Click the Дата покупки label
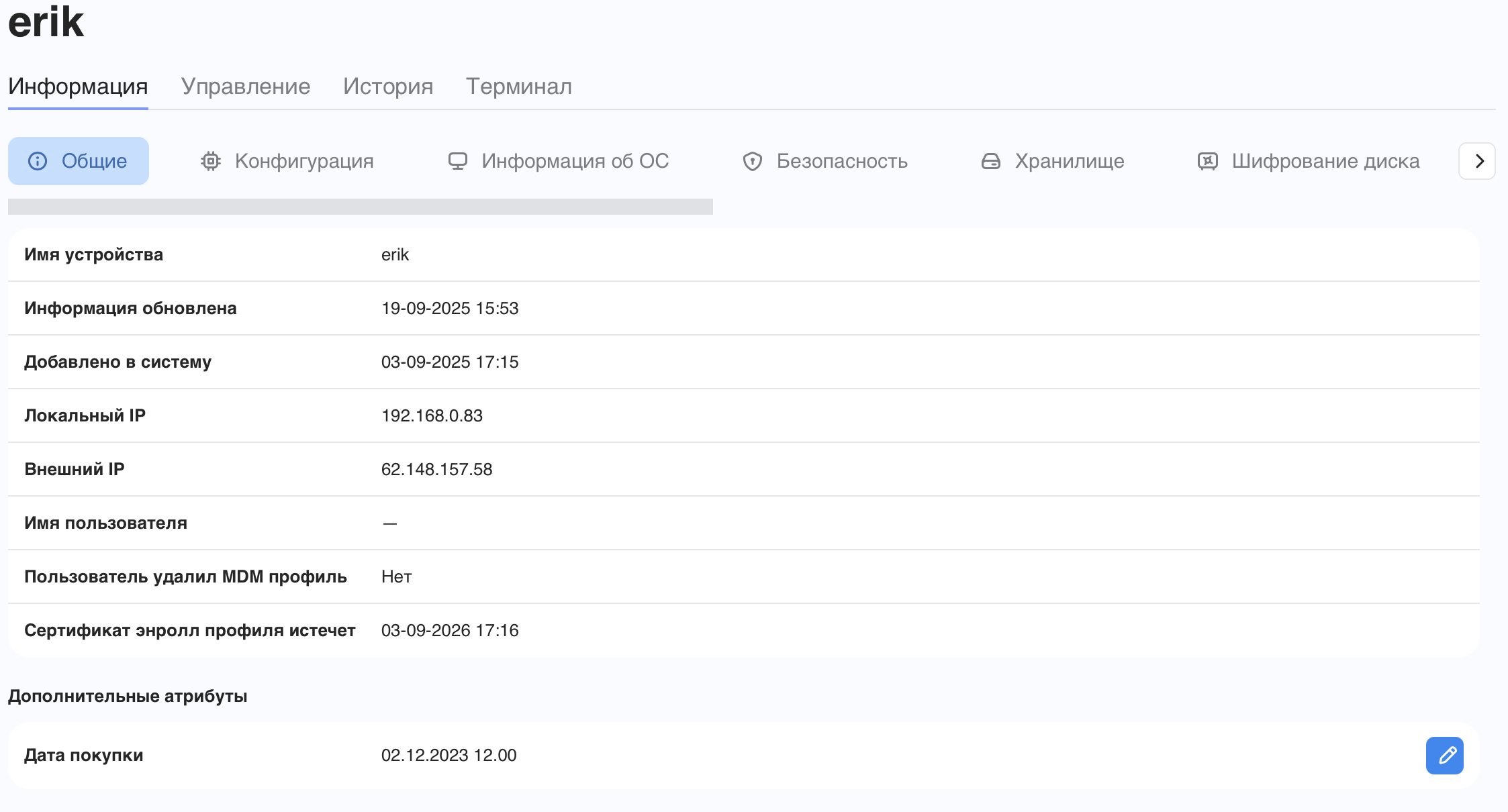 83,755
